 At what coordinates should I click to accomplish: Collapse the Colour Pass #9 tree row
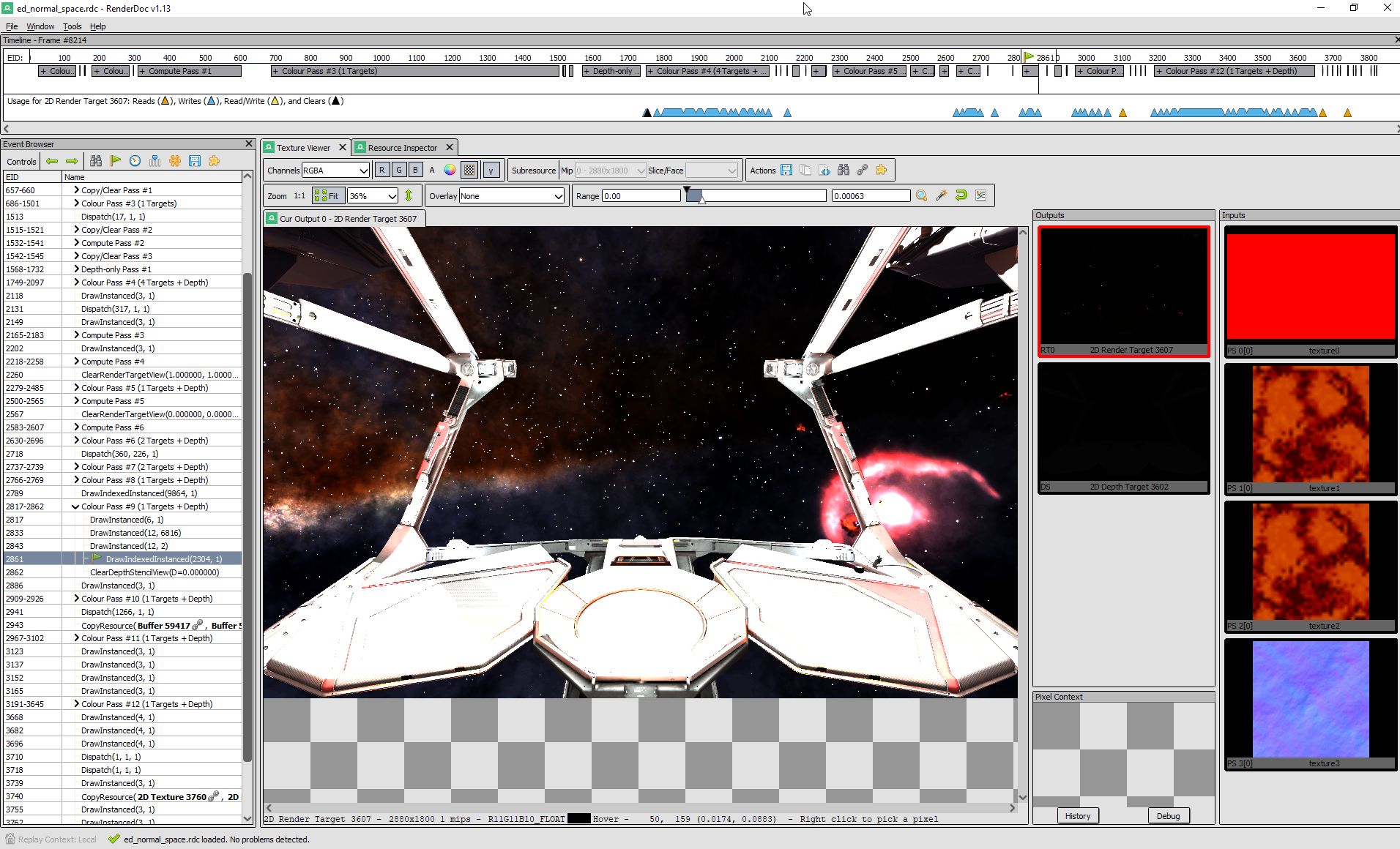[76, 506]
